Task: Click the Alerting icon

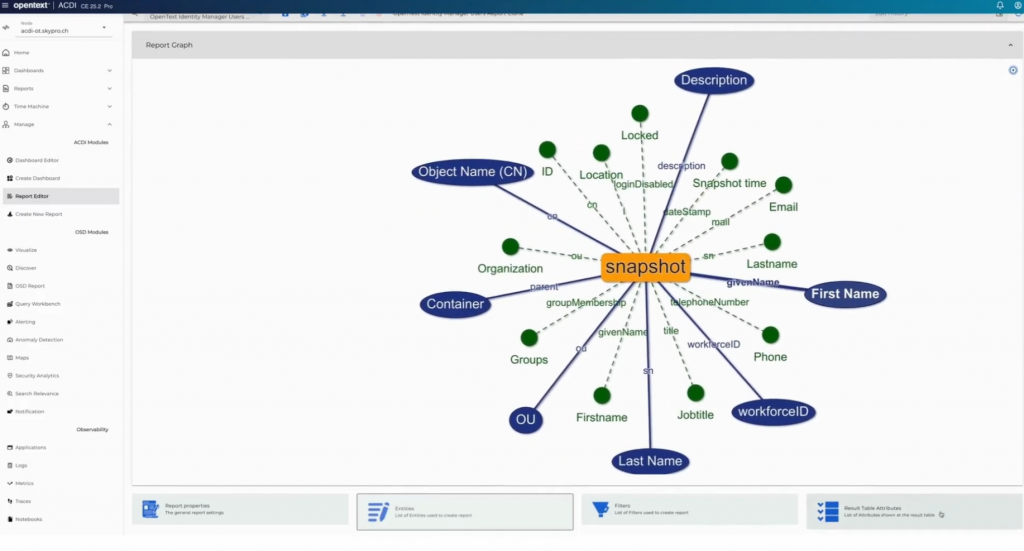Action: tap(10, 322)
